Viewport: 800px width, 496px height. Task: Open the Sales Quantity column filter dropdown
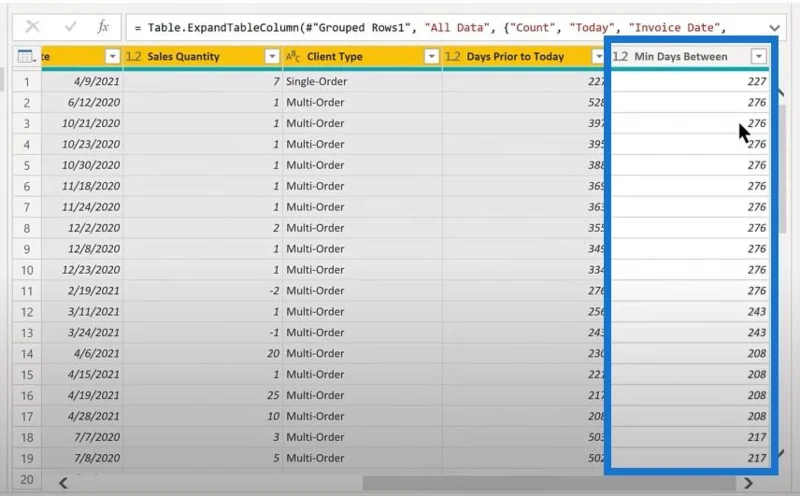(x=272, y=57)
